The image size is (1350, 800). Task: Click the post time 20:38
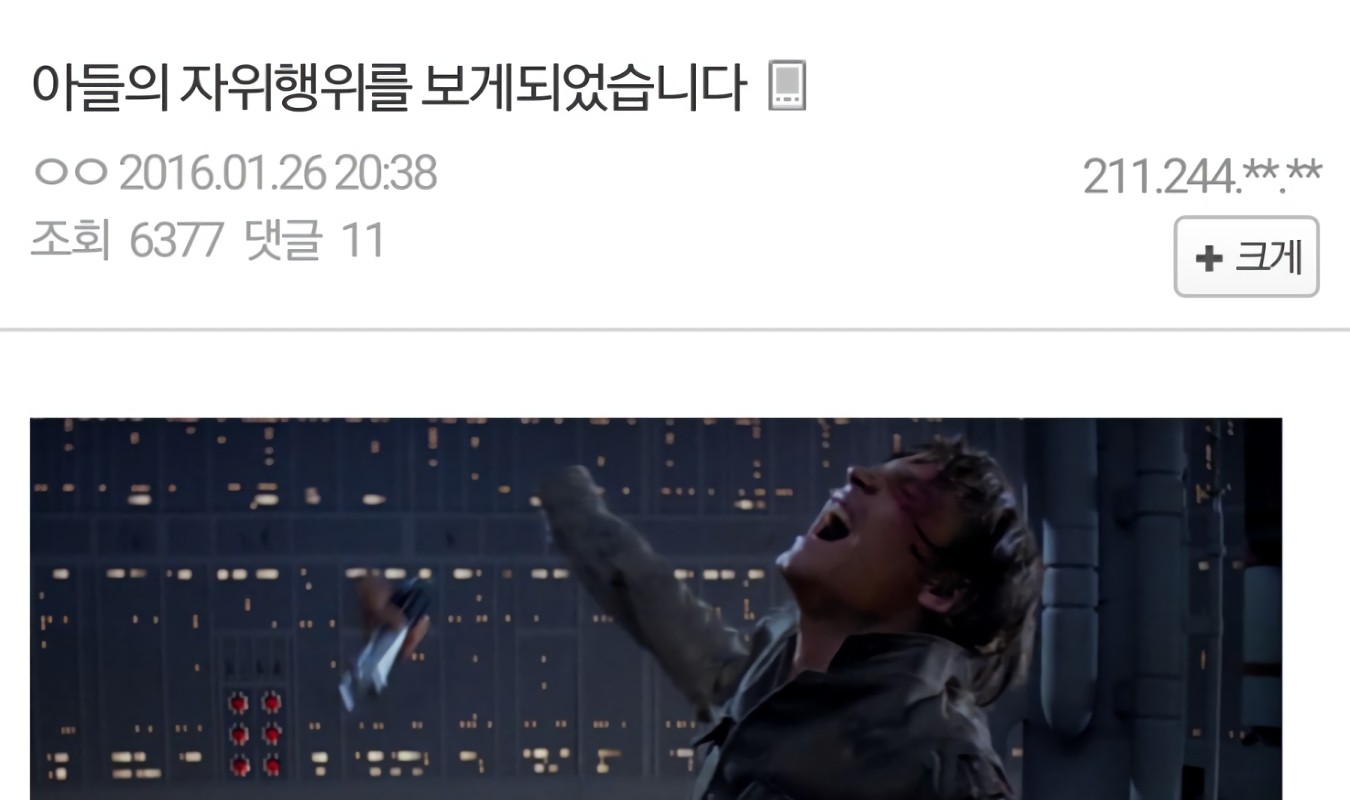[x=385, y=174]
